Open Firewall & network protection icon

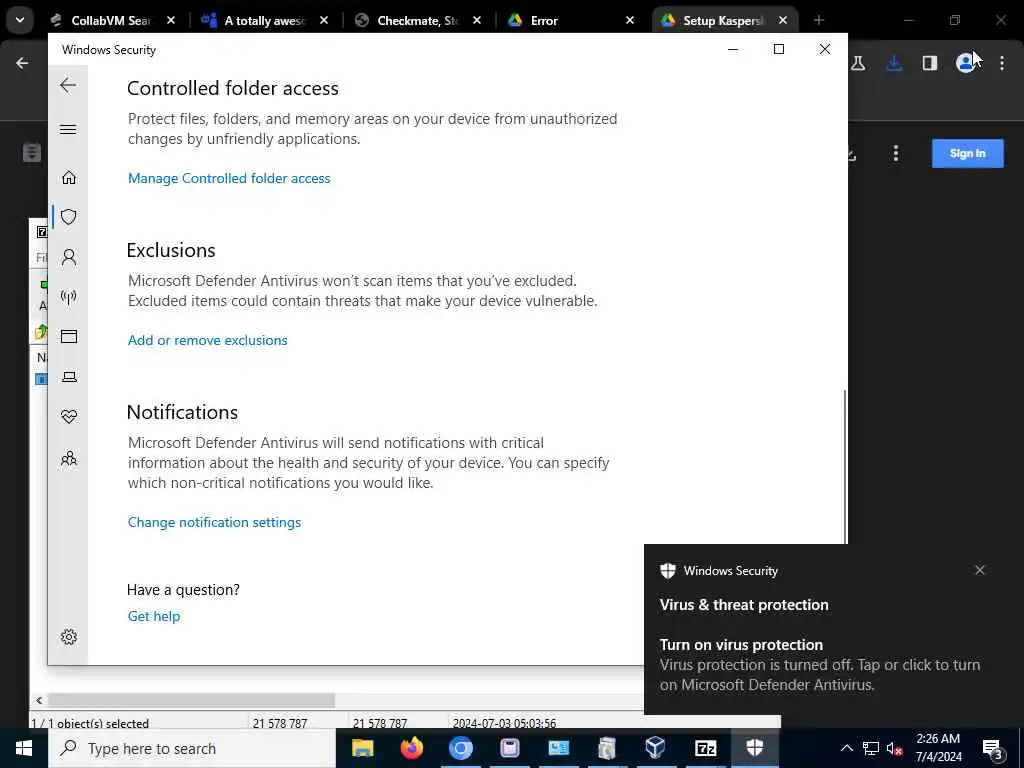69,297
